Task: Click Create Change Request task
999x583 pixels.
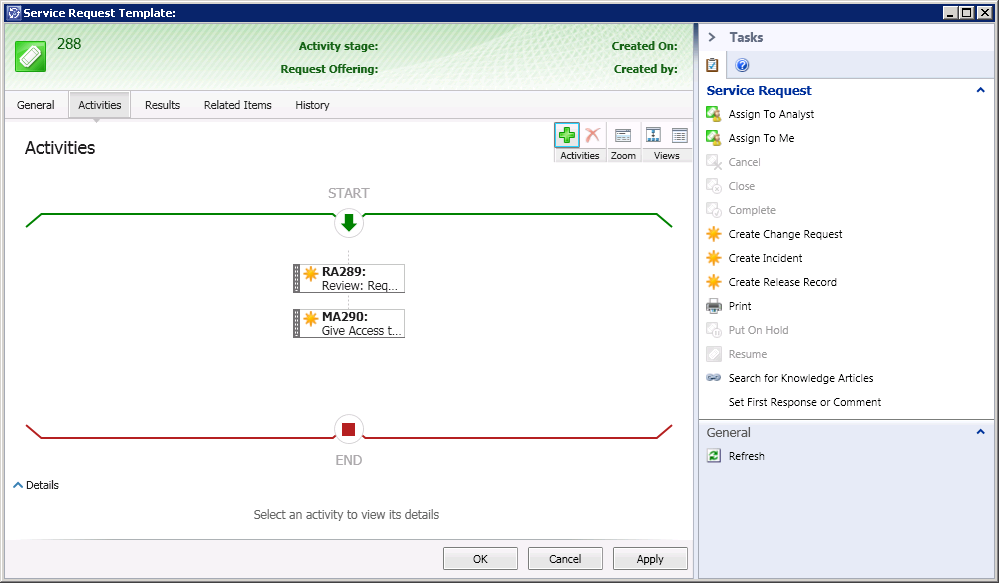Action: click(x=785, y=234)
